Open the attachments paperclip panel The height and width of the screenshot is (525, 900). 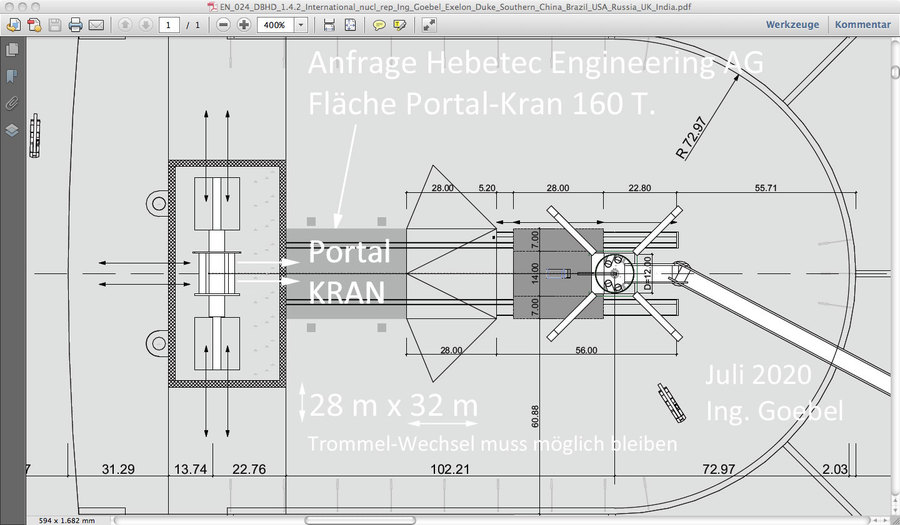click(x=11, y=103)
